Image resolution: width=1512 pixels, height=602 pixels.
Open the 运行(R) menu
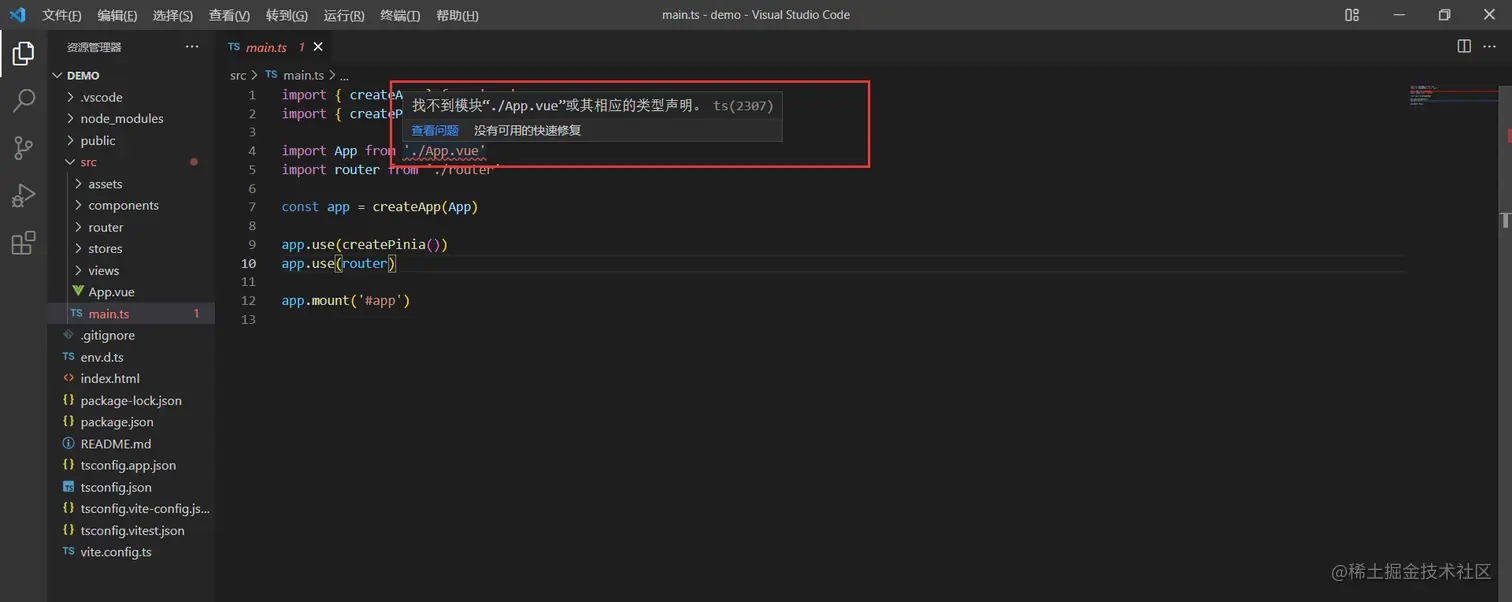tap(344, 15)
